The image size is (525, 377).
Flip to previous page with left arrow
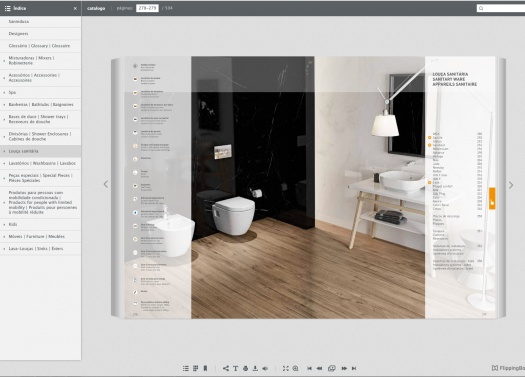coord(106,184)
